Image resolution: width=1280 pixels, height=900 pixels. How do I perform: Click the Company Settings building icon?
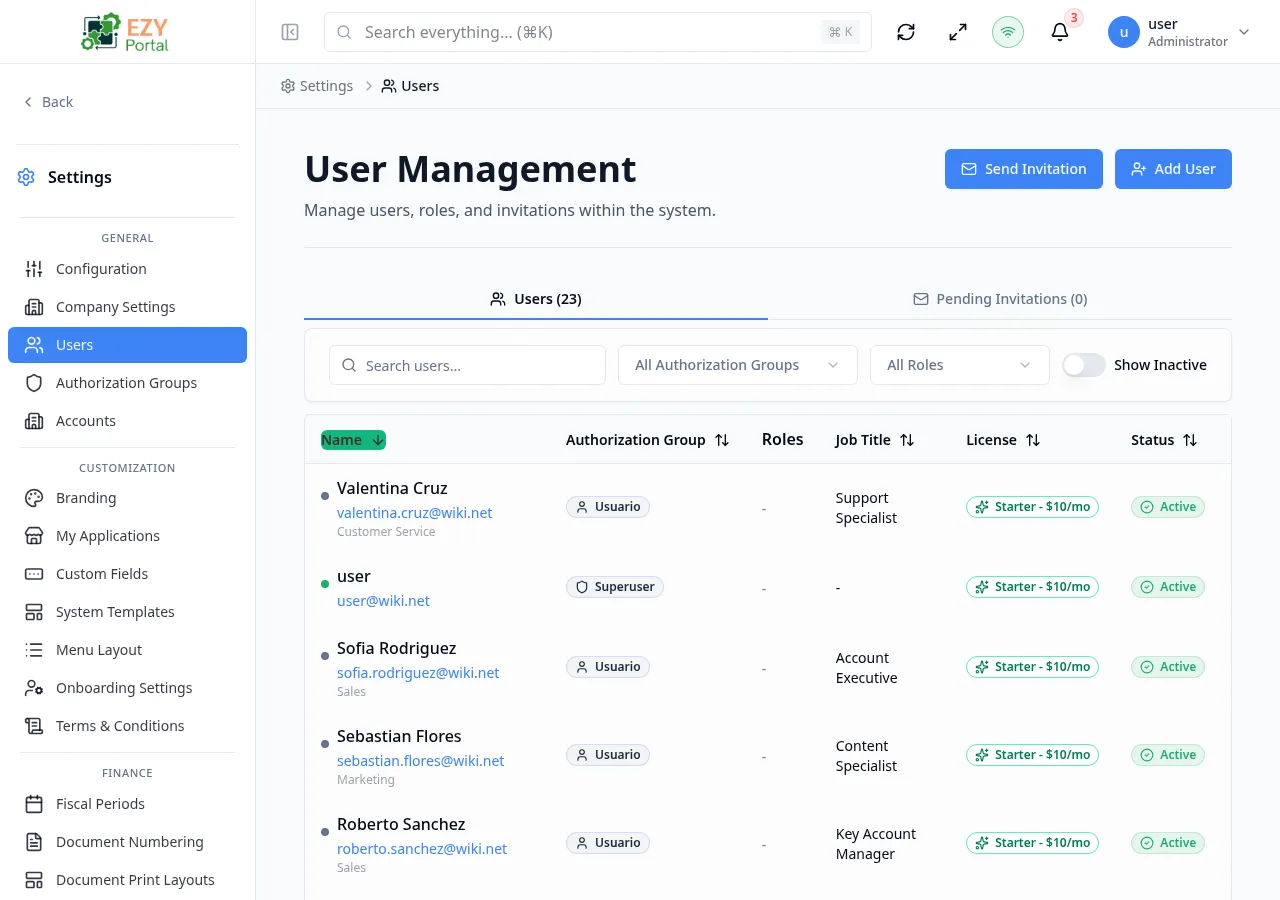[34, 307]
